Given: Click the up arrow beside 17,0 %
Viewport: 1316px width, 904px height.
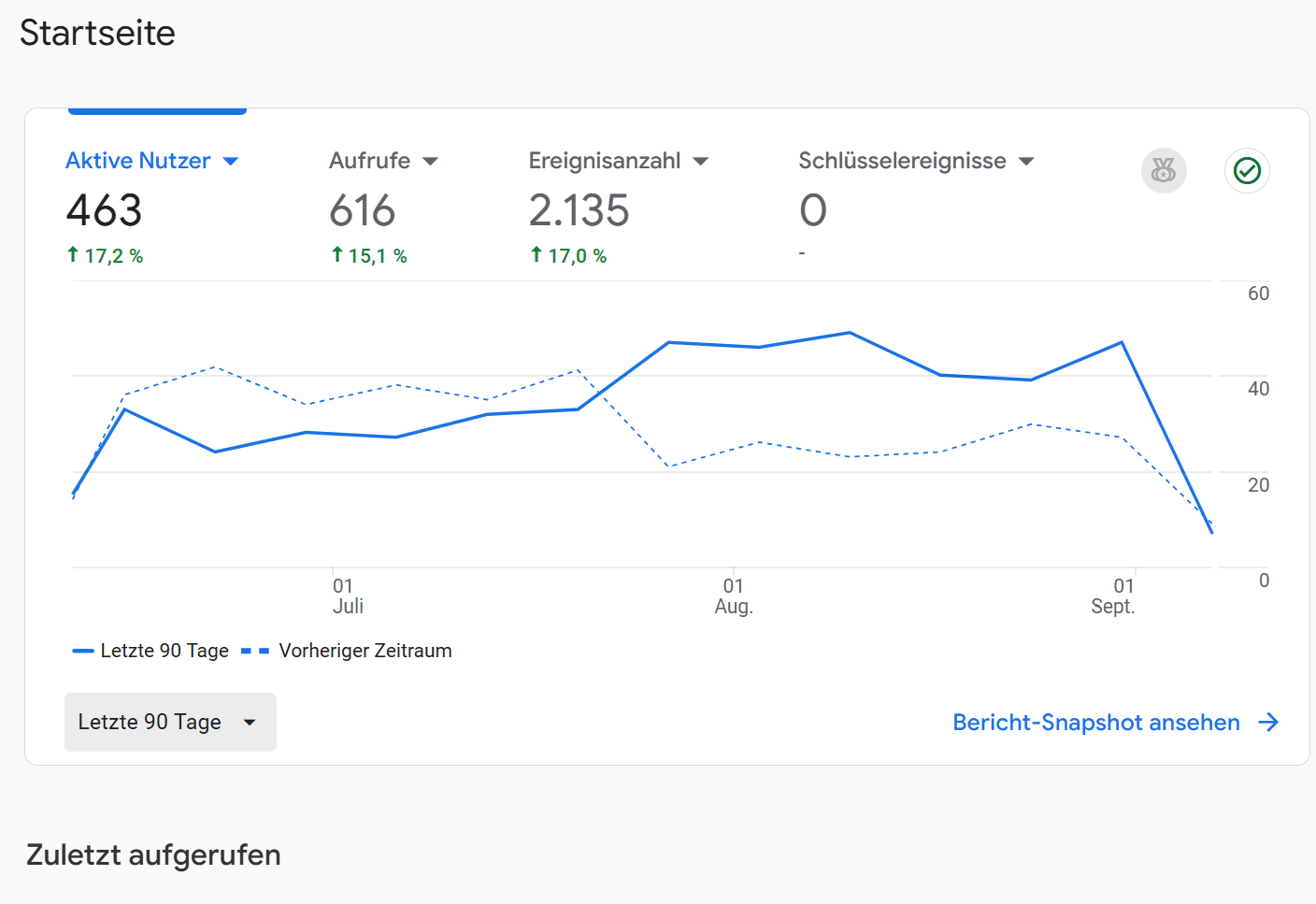Looking at the screenshot, I should [536, 254].
